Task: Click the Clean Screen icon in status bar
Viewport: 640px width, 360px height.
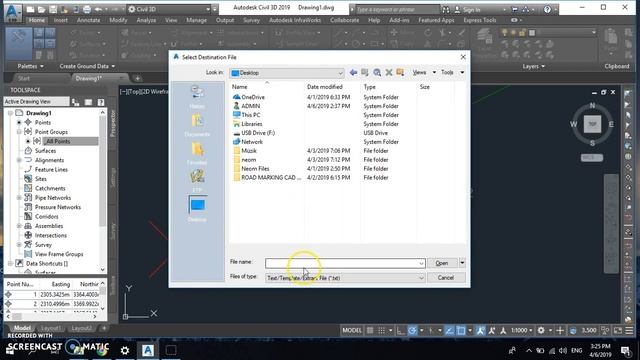Action: click(x=618, y=330)
